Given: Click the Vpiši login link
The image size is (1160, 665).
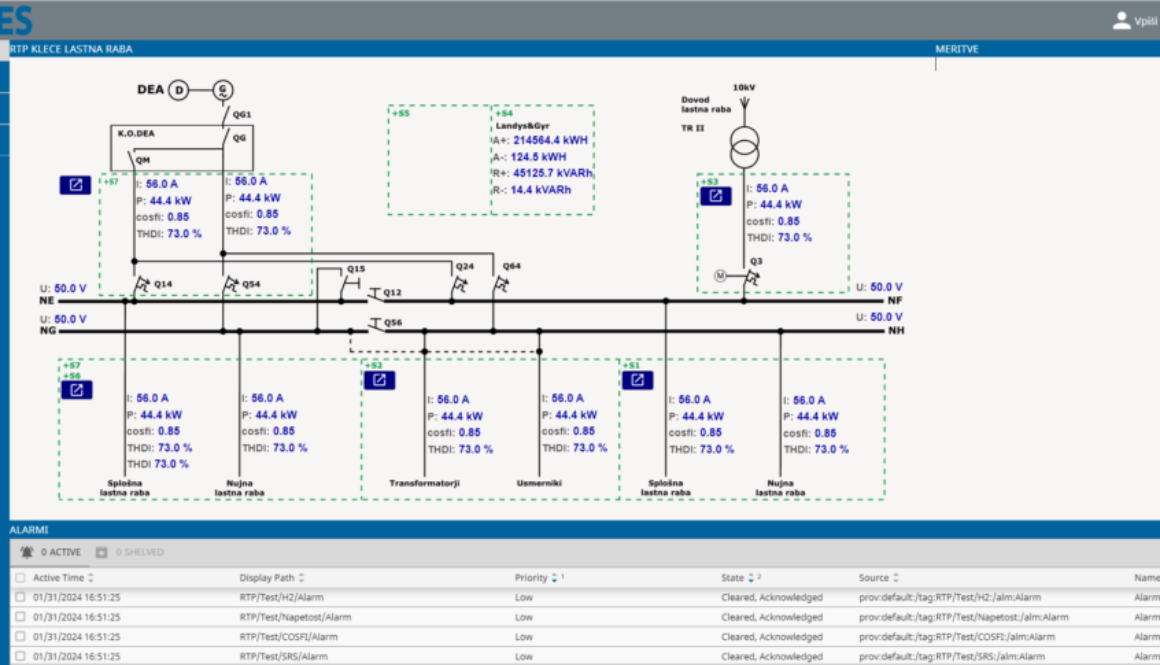Looking at the screenshot, I should pyautogui.click(x=1146, y=21).
